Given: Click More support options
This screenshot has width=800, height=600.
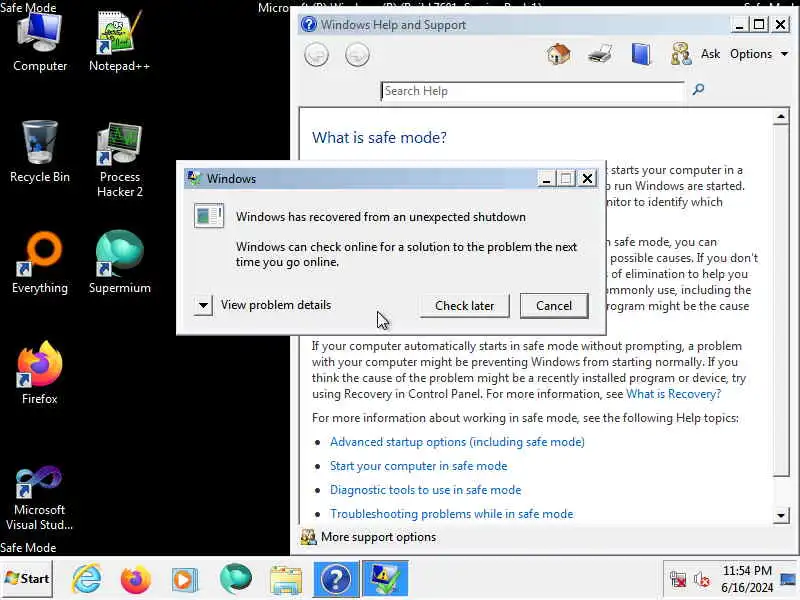Looking at the screenshot, I should pyautogui.click(x=378, y=537).
